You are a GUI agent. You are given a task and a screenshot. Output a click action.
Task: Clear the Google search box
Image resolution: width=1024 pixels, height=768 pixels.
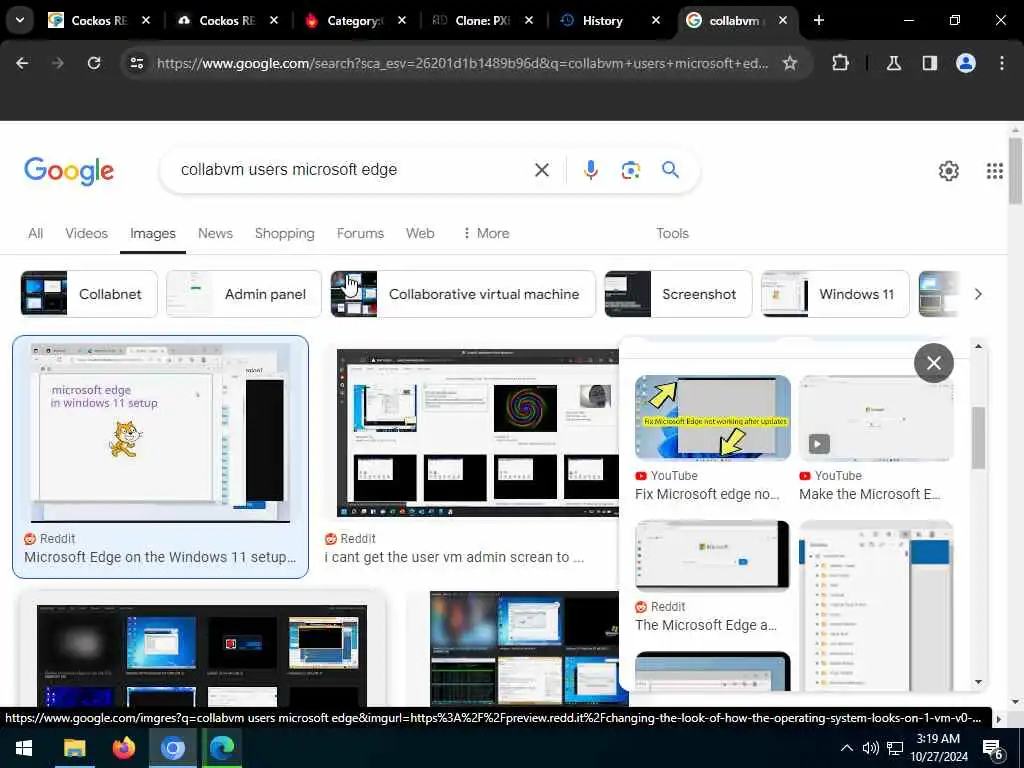coord(541,170)
